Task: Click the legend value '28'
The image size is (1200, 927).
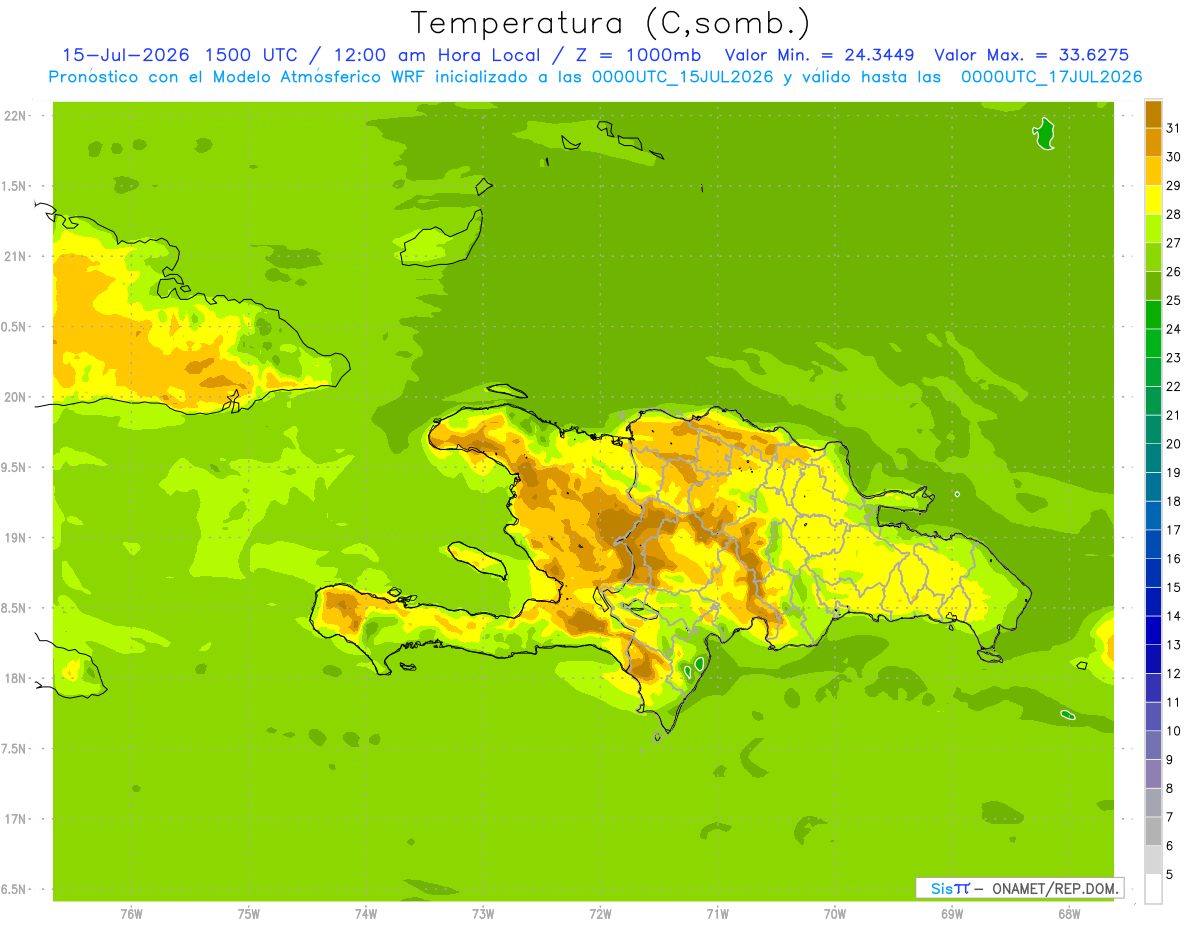Action: (x=1174, y=214)
